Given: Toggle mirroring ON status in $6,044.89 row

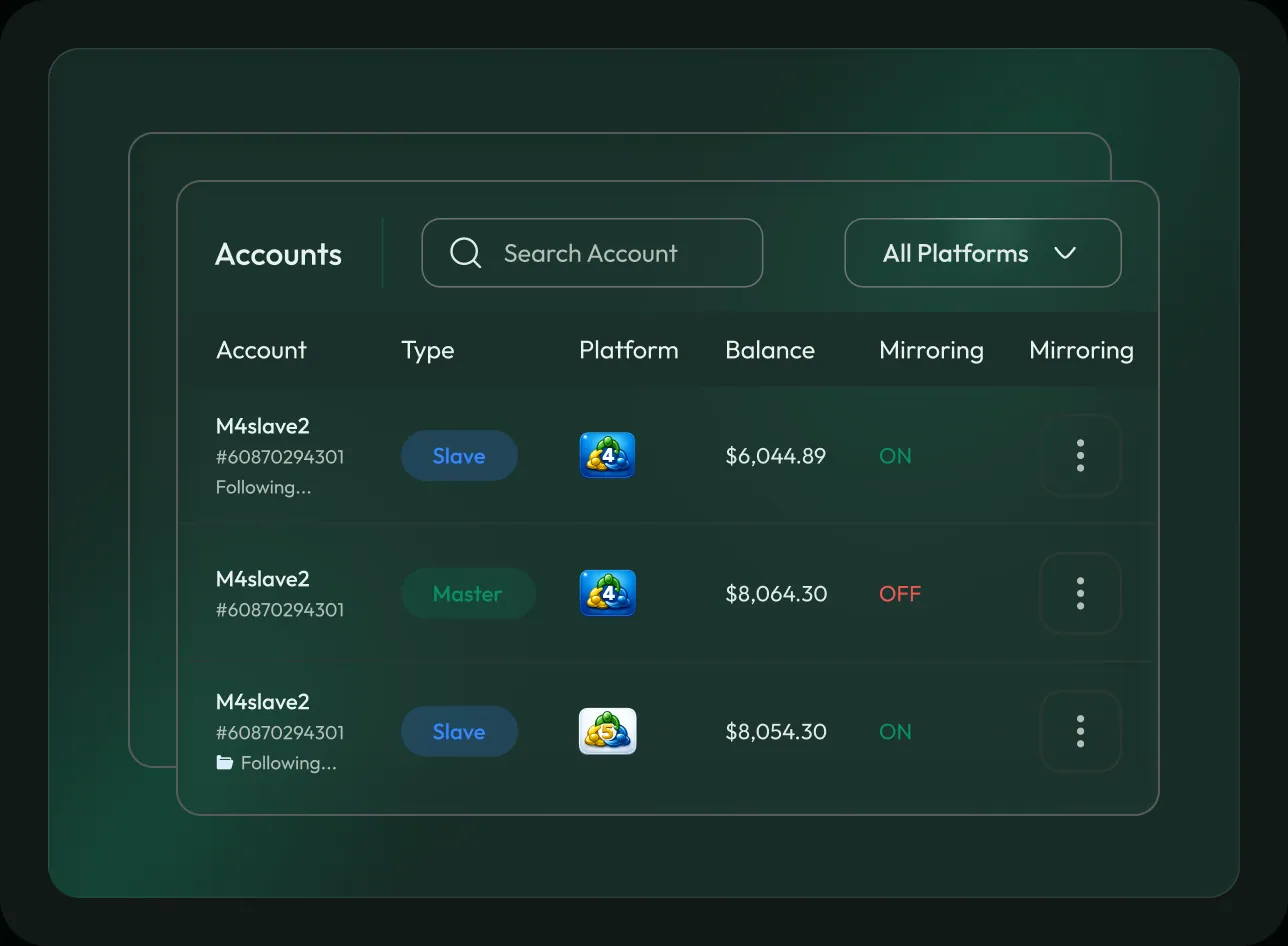Looking at the screenshot, I should pos(895,456).
